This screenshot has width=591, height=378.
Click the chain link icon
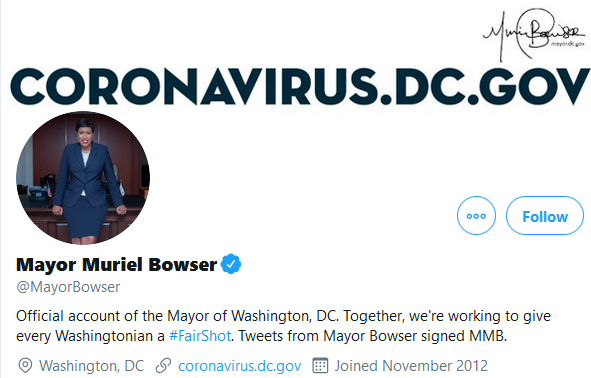click(164, 366)
